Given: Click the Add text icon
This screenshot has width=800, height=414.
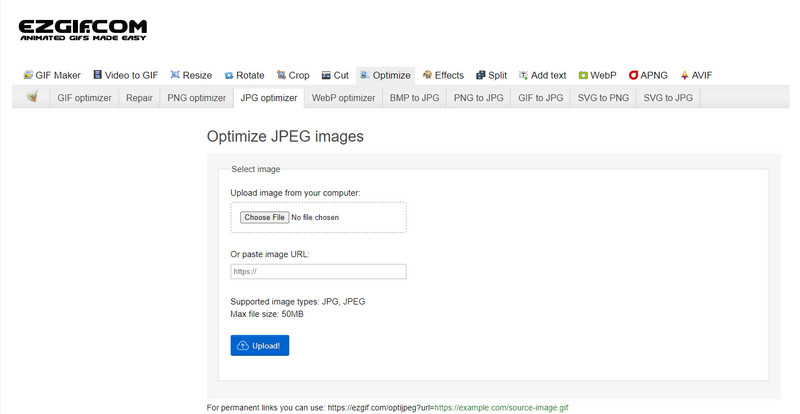Looking at the screenshot, I should click(523, 75).
